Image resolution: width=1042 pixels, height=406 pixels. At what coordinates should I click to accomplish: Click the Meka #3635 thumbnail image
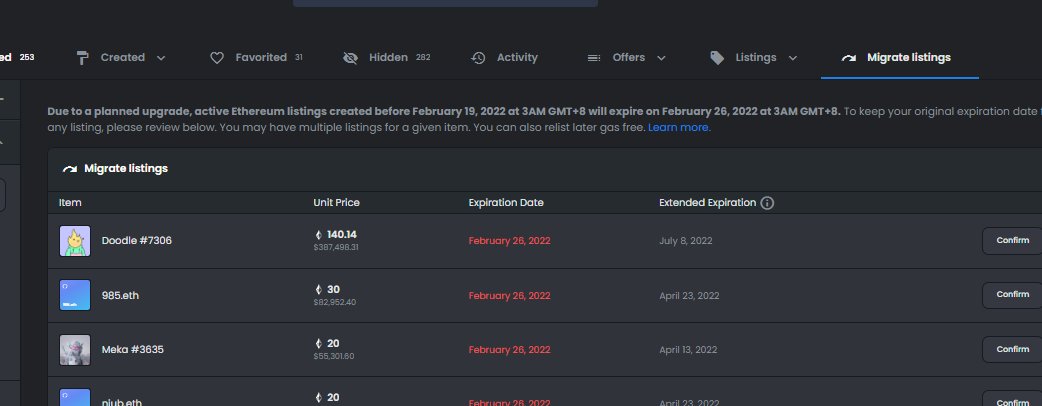point(75,350)
